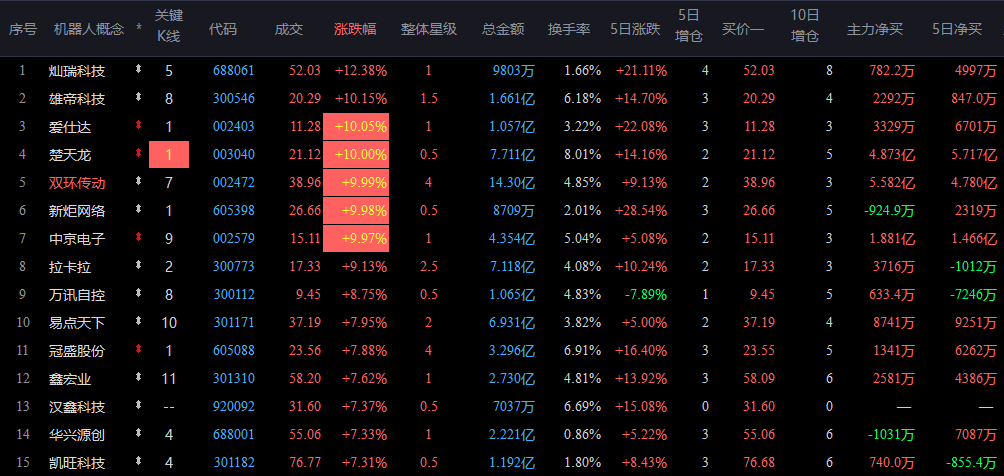Click the marker icon beside 华兴源创
This screenshot has width=1004, height=476.
coord(138,434)
